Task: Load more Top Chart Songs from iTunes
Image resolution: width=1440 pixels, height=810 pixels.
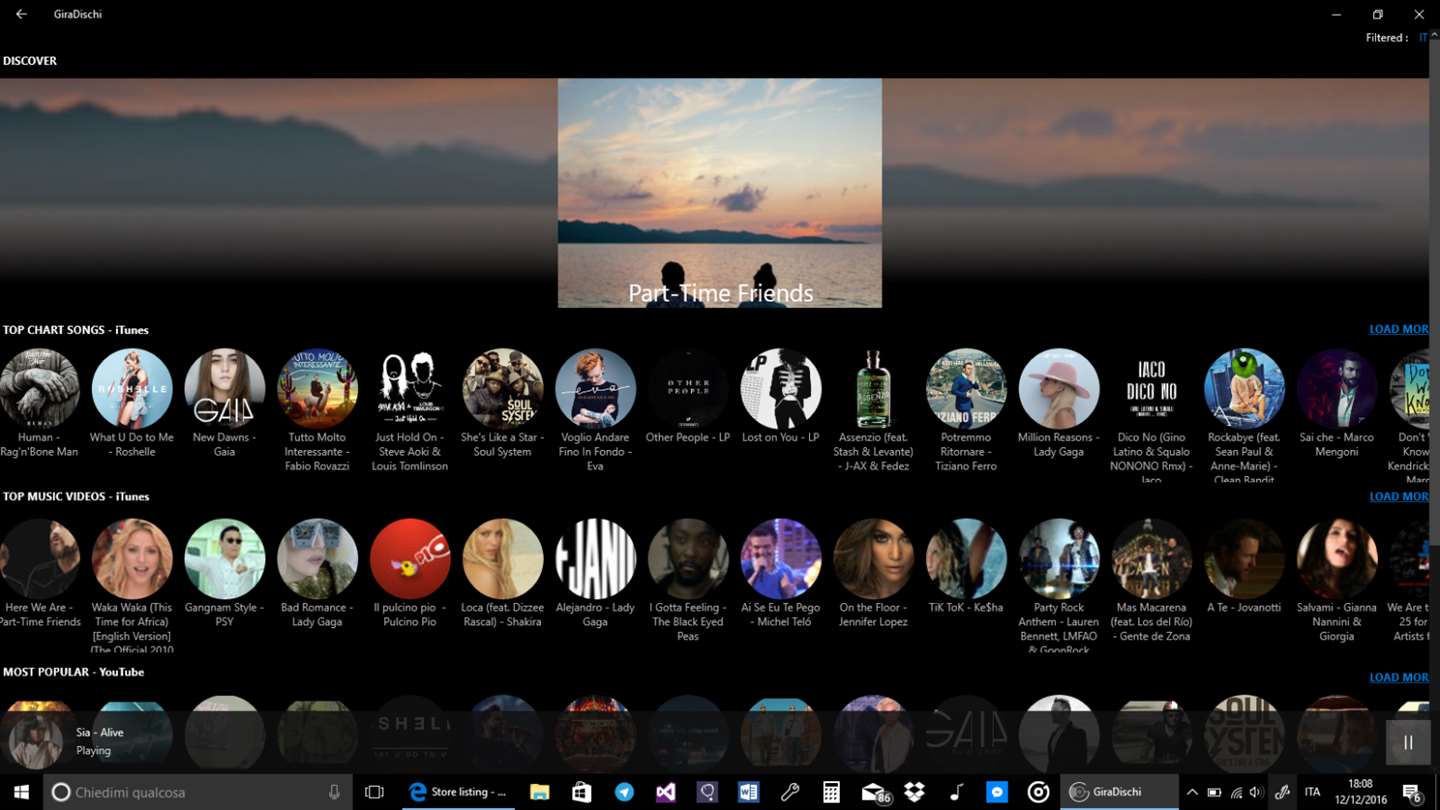Action: pos(1398,329)
